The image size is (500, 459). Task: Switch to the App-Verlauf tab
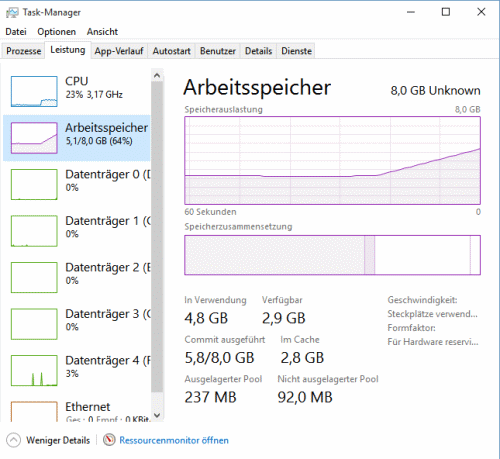119,51
